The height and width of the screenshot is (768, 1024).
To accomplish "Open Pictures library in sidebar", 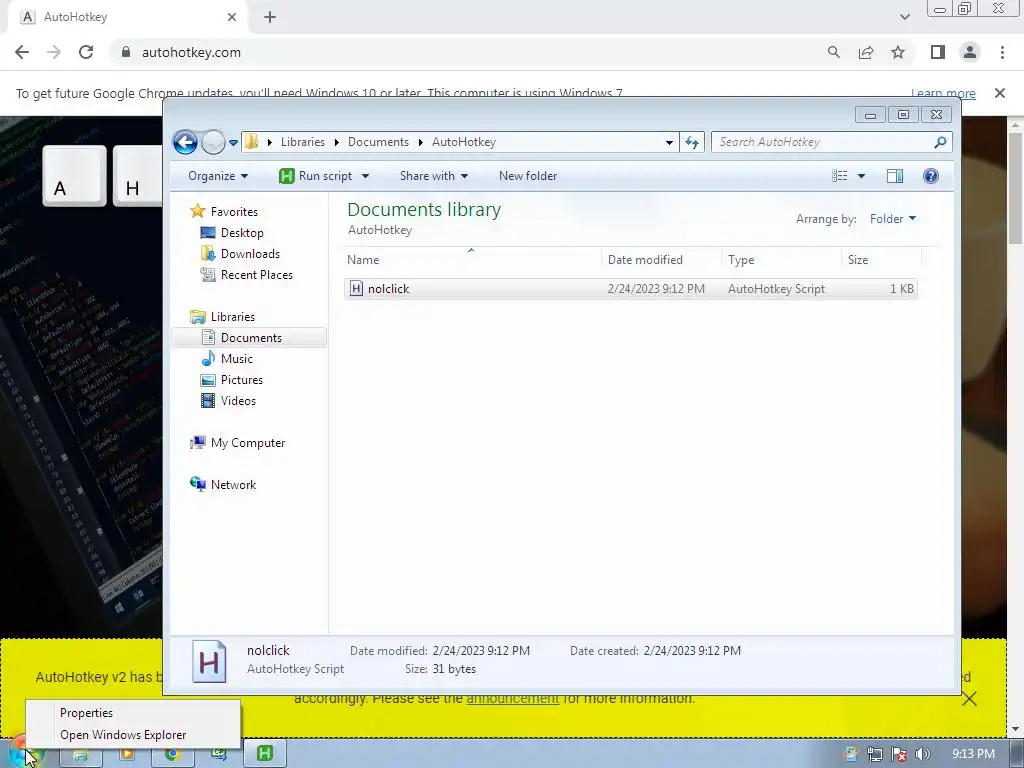I will click(x=242, y=379).
